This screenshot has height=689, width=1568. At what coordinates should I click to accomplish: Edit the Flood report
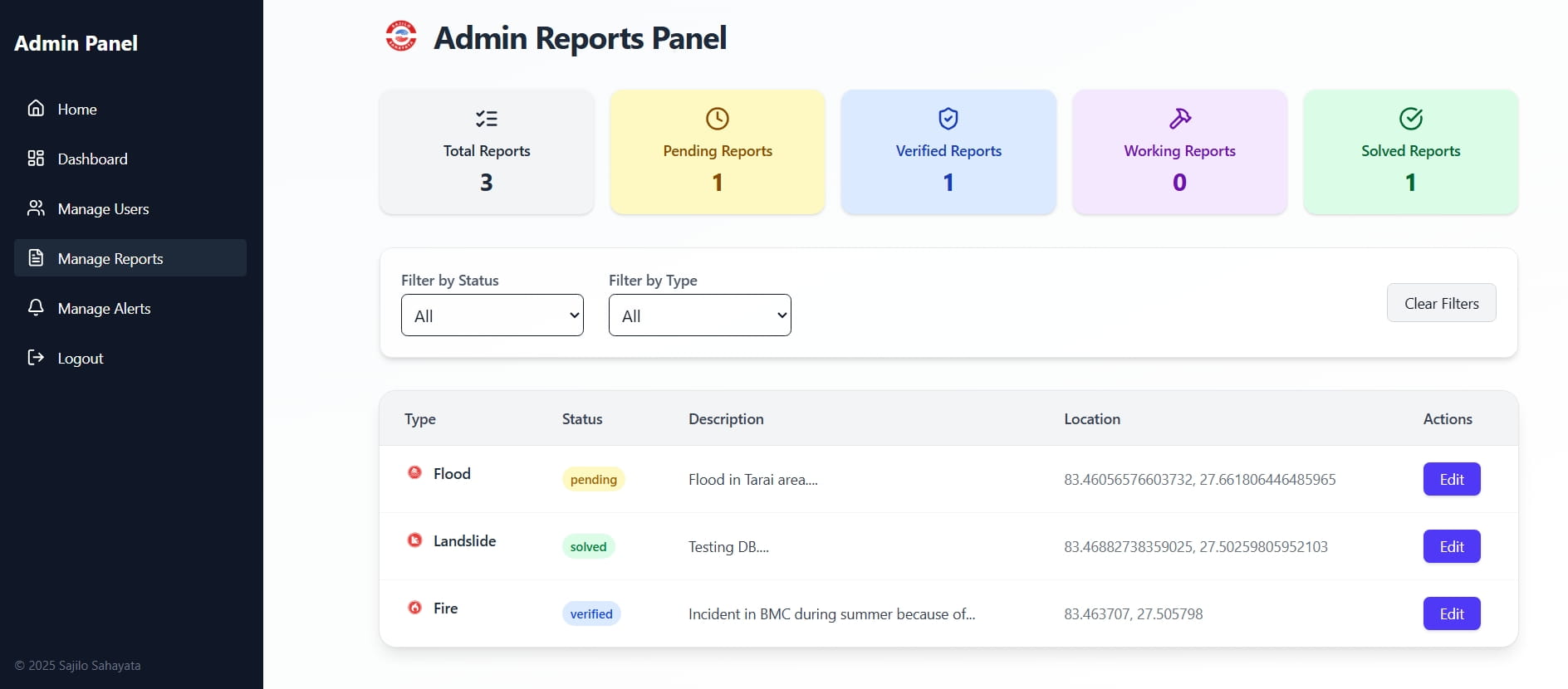pyautogui.click(x=1452, y=479)
